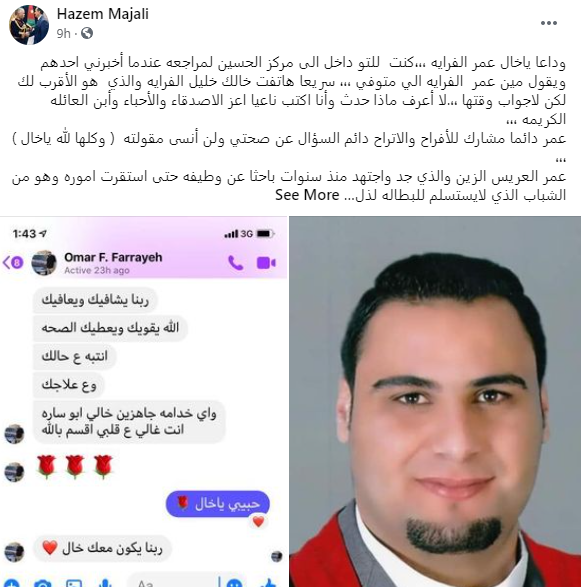
Task: Tap the purple video call icon
Action: [266, 263]
